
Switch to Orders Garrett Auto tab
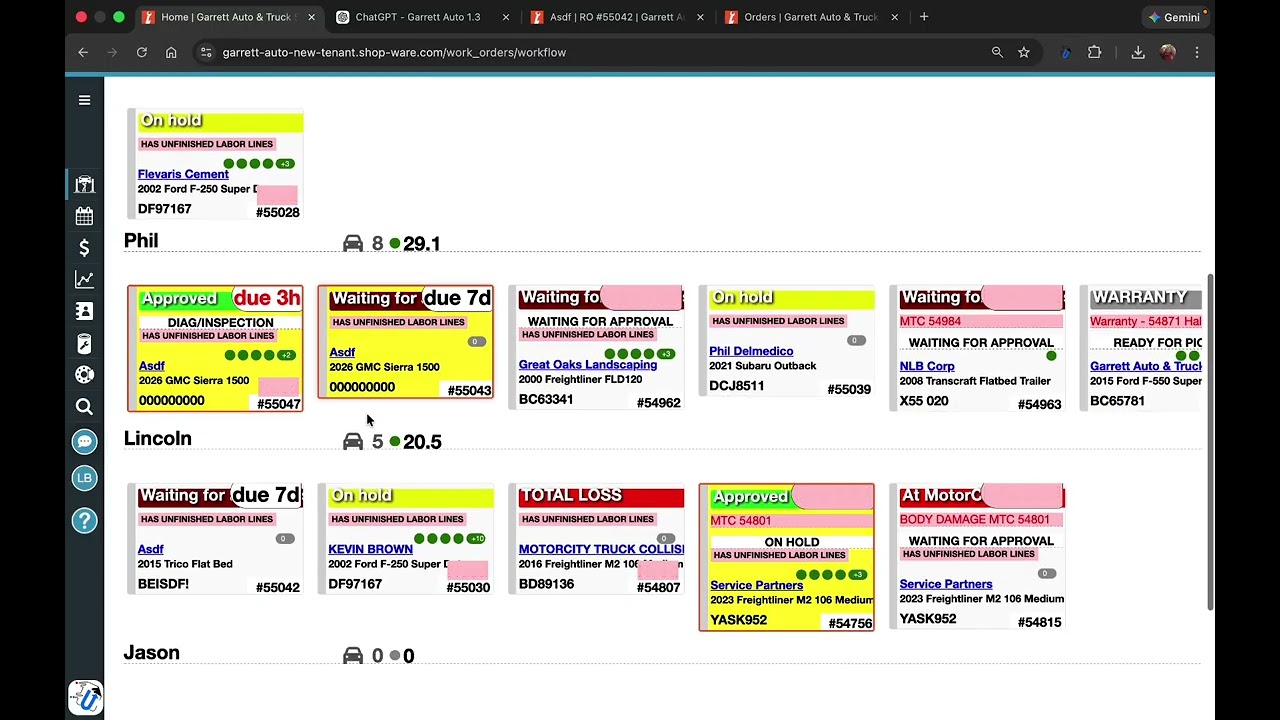pos(811,17)
